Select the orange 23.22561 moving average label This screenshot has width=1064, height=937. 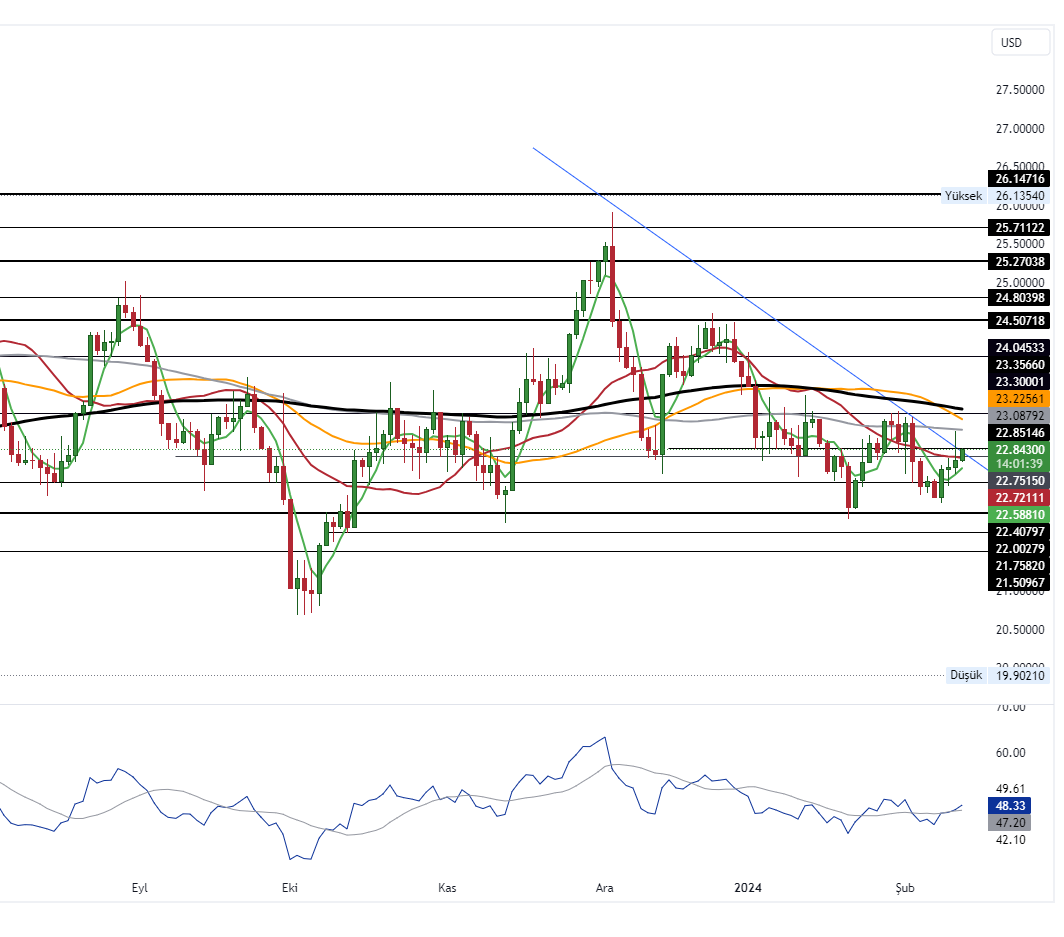1019,398
